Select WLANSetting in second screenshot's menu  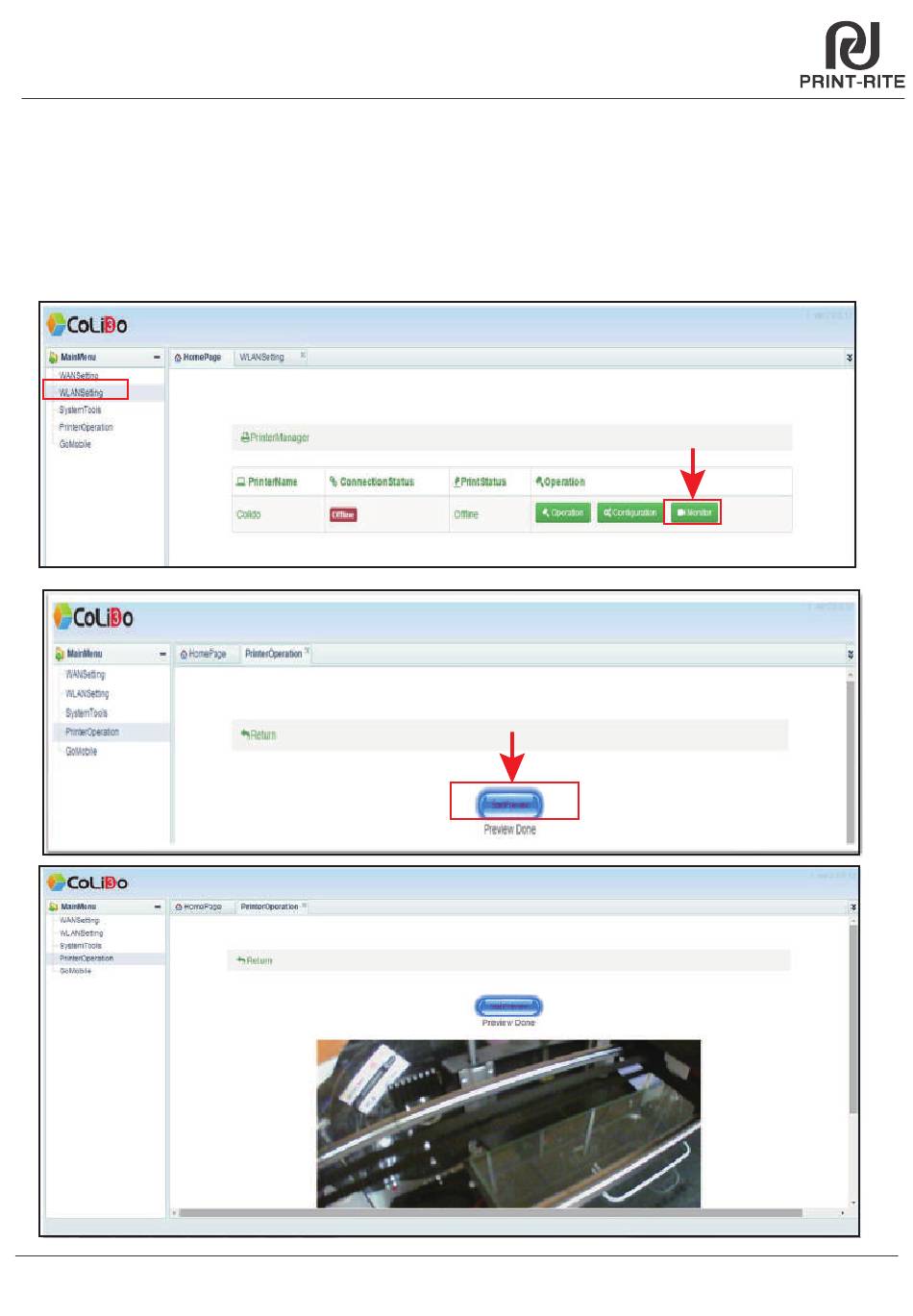86,694
